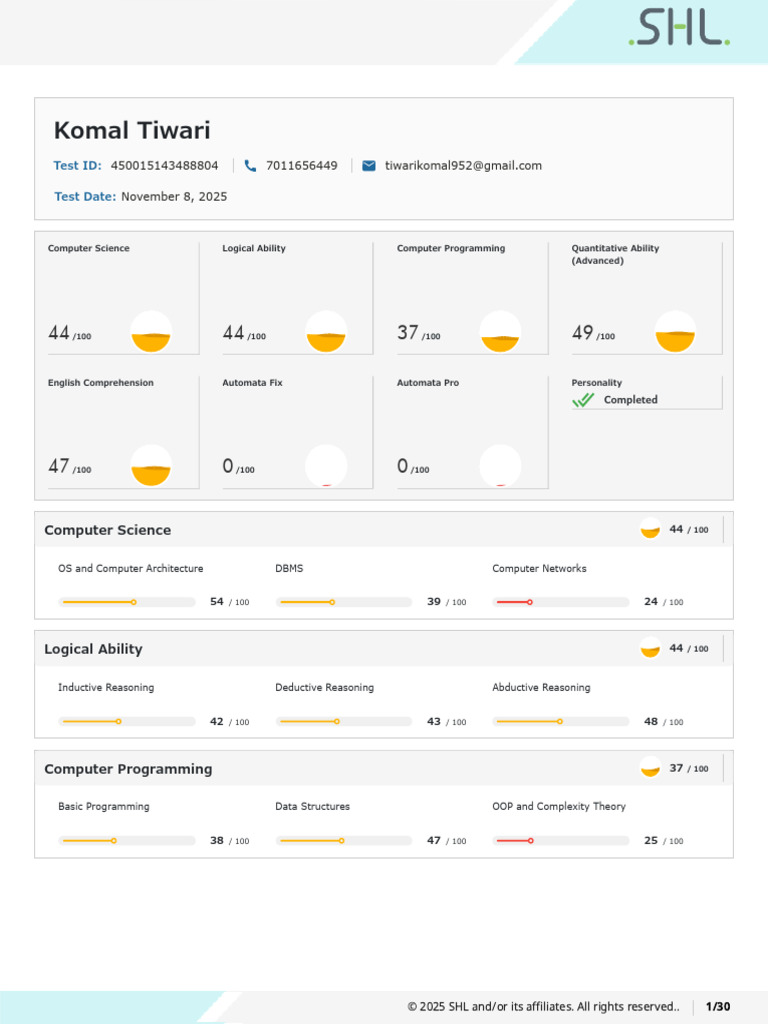Click the phone number 7011656449
This screenshot has width=768, height=1024.
coord(302,166)
